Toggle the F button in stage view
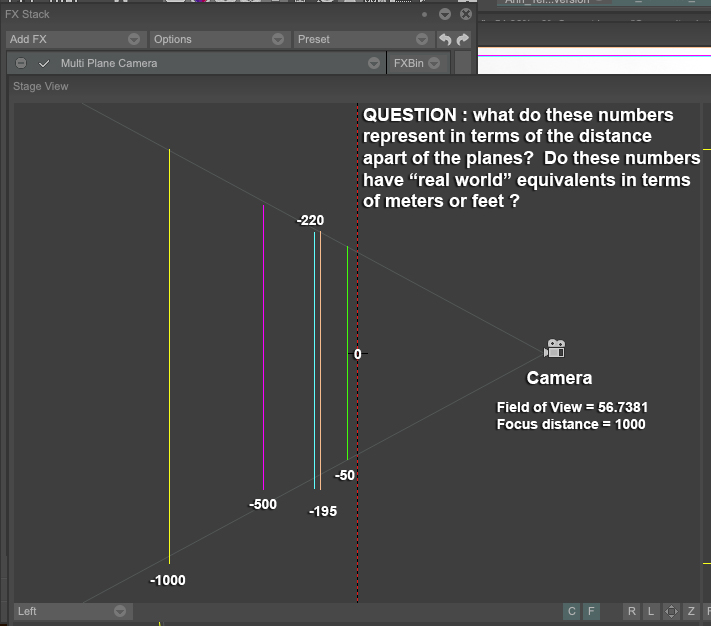 [591, 611]
